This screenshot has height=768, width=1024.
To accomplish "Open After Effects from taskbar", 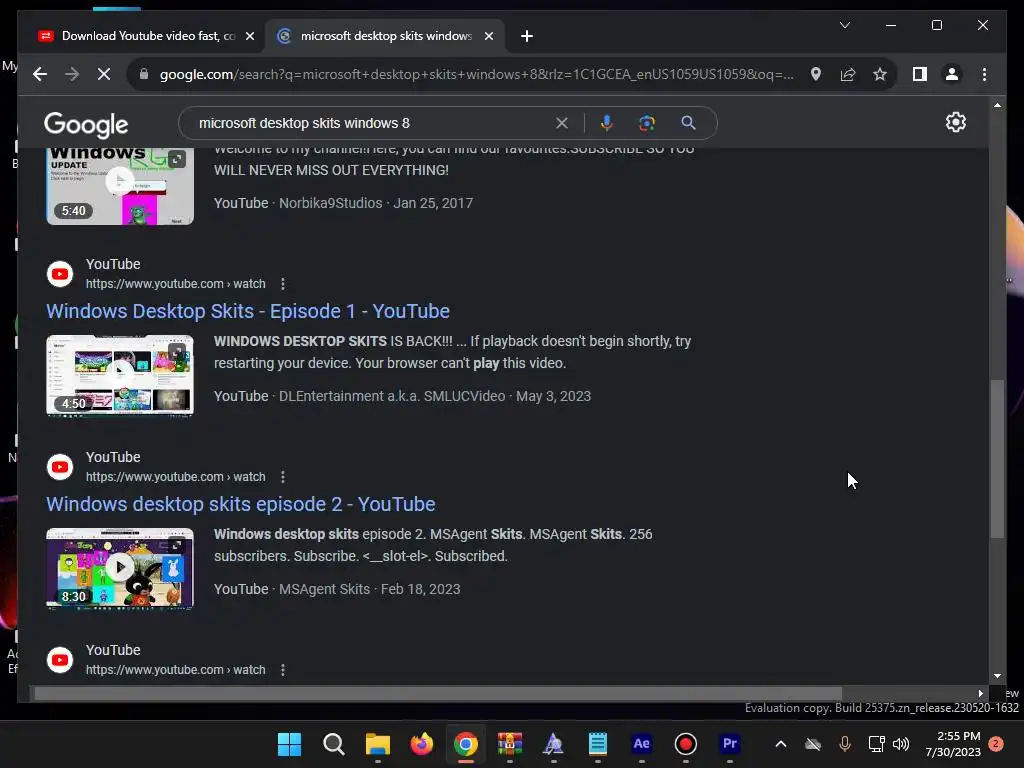I will coord(642,744).
